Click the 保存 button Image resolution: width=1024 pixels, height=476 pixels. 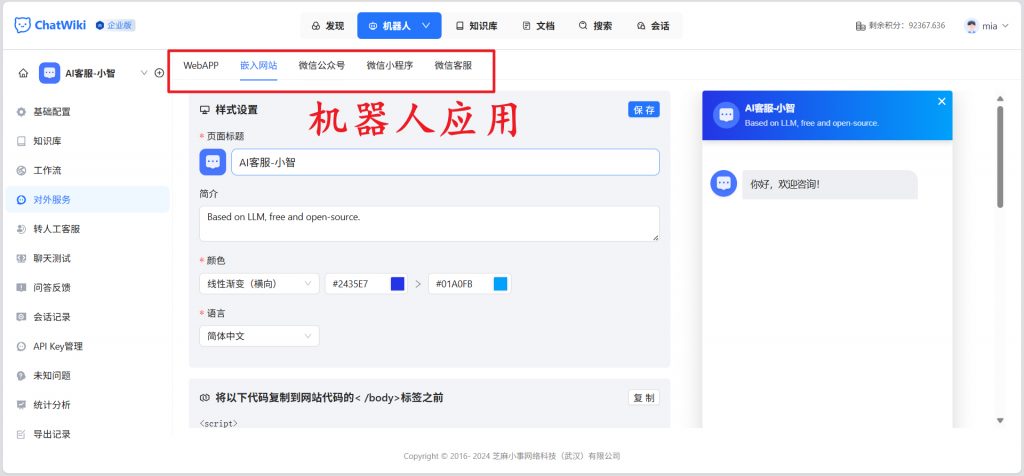644,110
